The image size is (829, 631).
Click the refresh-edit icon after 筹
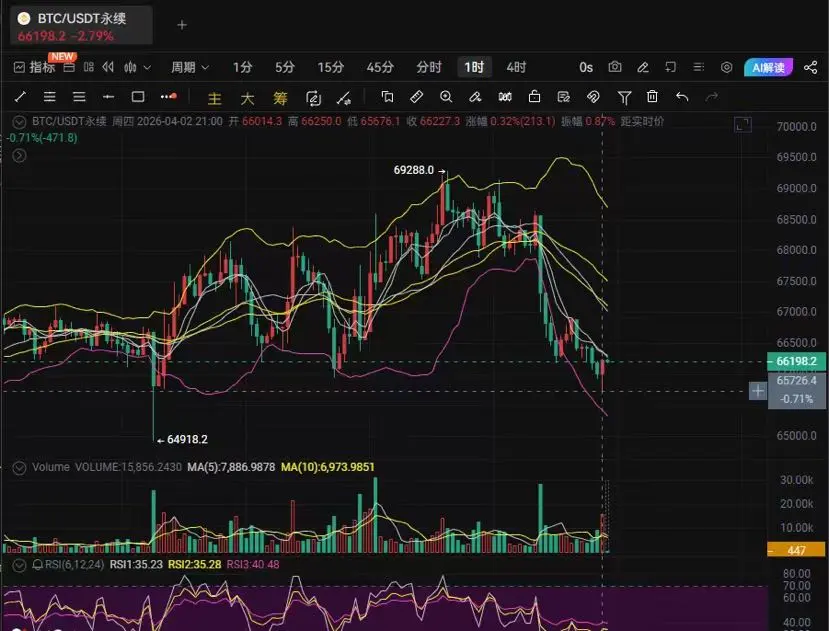314,98
